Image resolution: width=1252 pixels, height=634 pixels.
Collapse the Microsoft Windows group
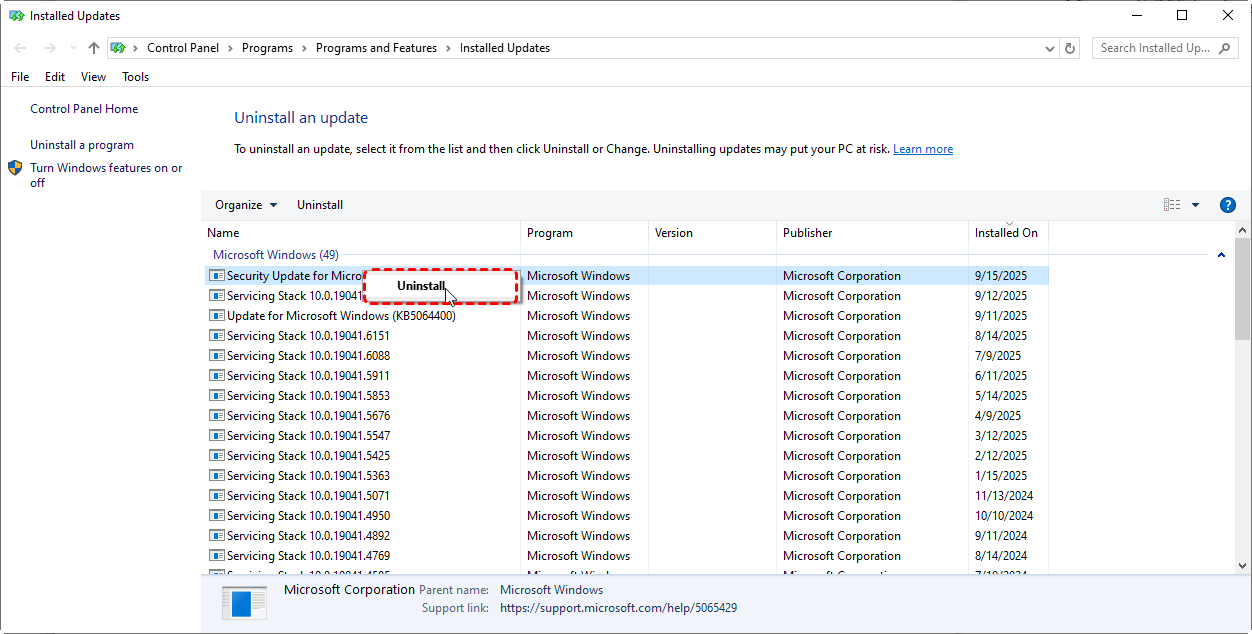click(1221, 255)
